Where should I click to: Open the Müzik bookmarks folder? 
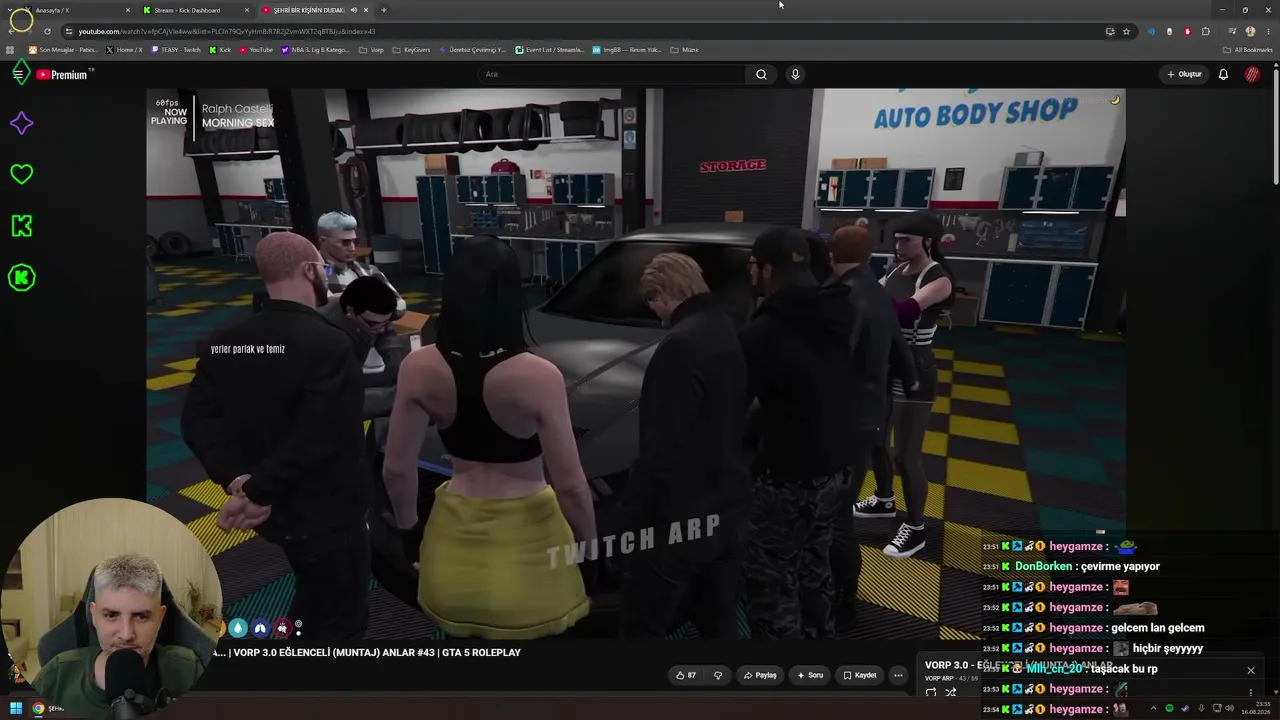pos(684,50)
